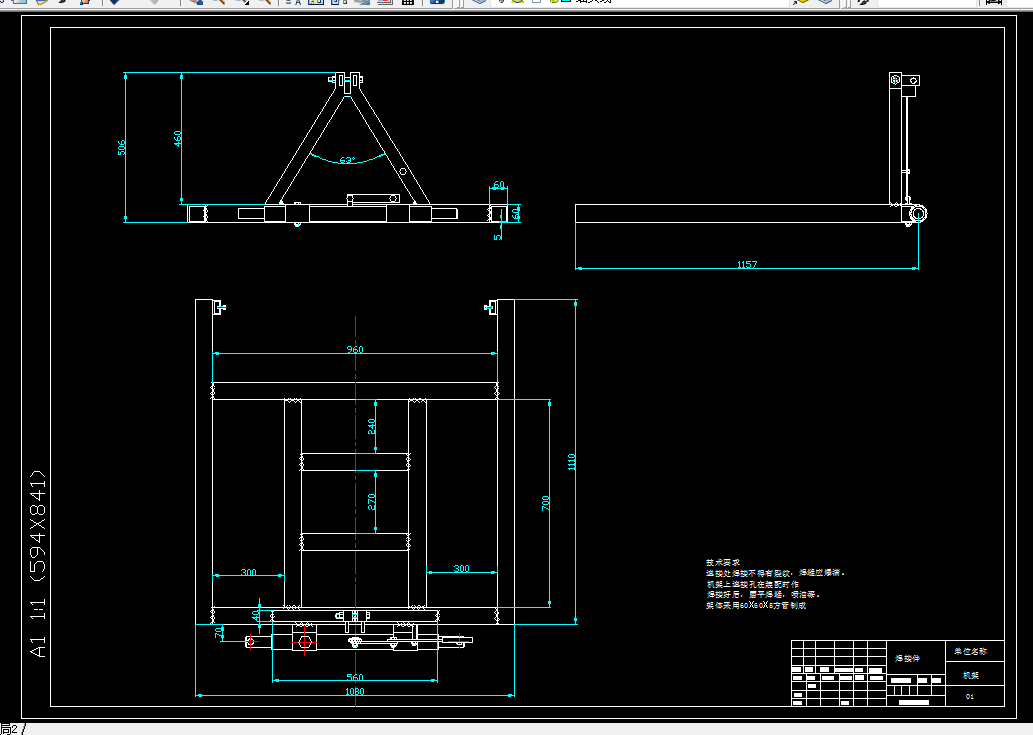Viewport: 1033px width, 735px height.
Task: Click drawing number 01 in title block
Action: coord(970,696)
